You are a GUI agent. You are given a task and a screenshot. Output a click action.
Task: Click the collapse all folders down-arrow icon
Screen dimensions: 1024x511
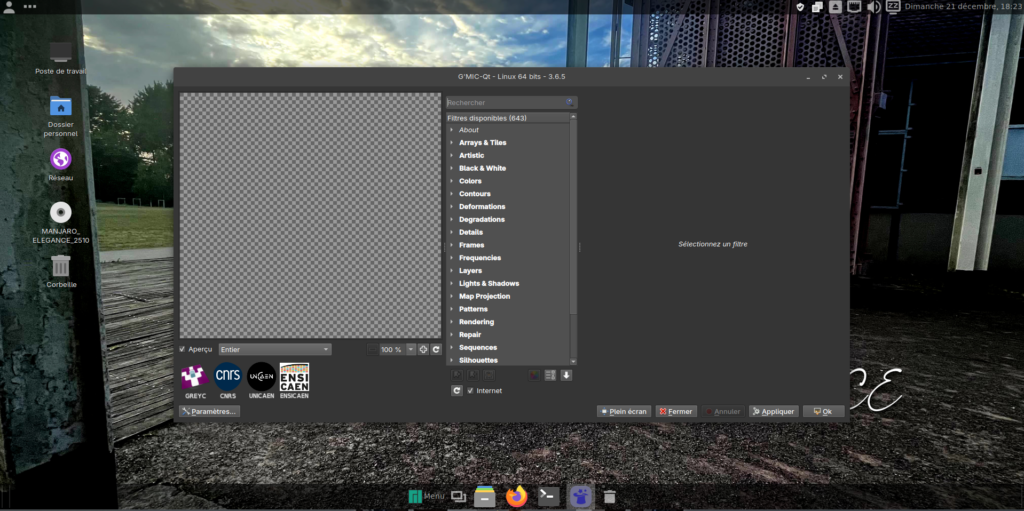(x=566, y=375)
